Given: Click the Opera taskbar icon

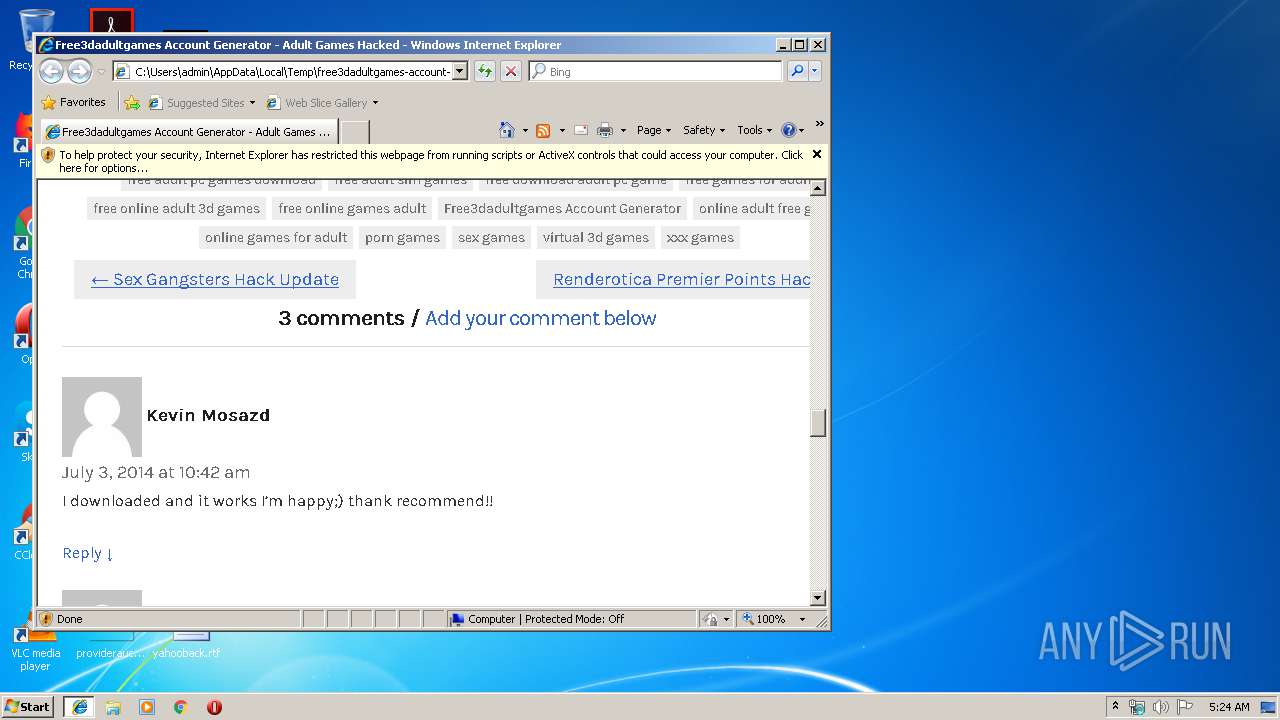Looking at the screenshot, I should point(214,707).
